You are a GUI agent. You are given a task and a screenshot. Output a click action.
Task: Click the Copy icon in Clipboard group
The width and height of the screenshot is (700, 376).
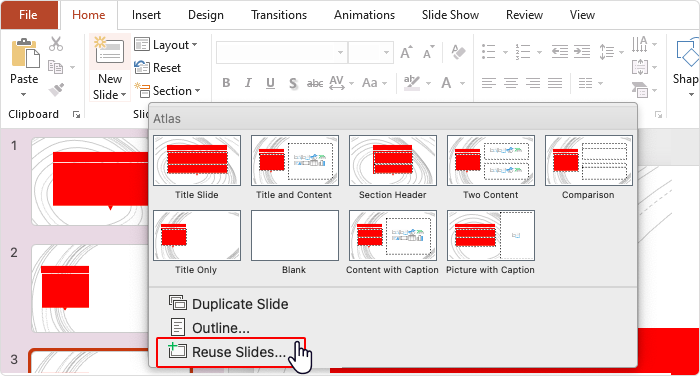[56, 67]
